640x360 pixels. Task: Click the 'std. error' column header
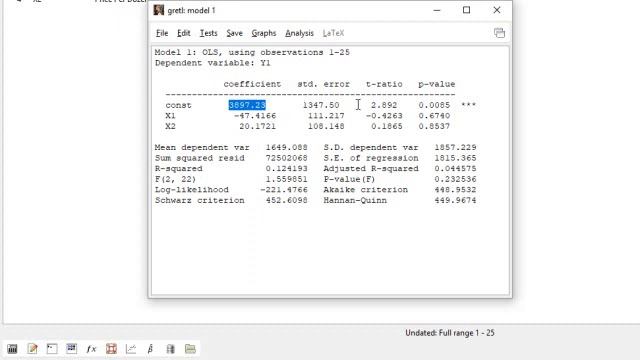323,84
